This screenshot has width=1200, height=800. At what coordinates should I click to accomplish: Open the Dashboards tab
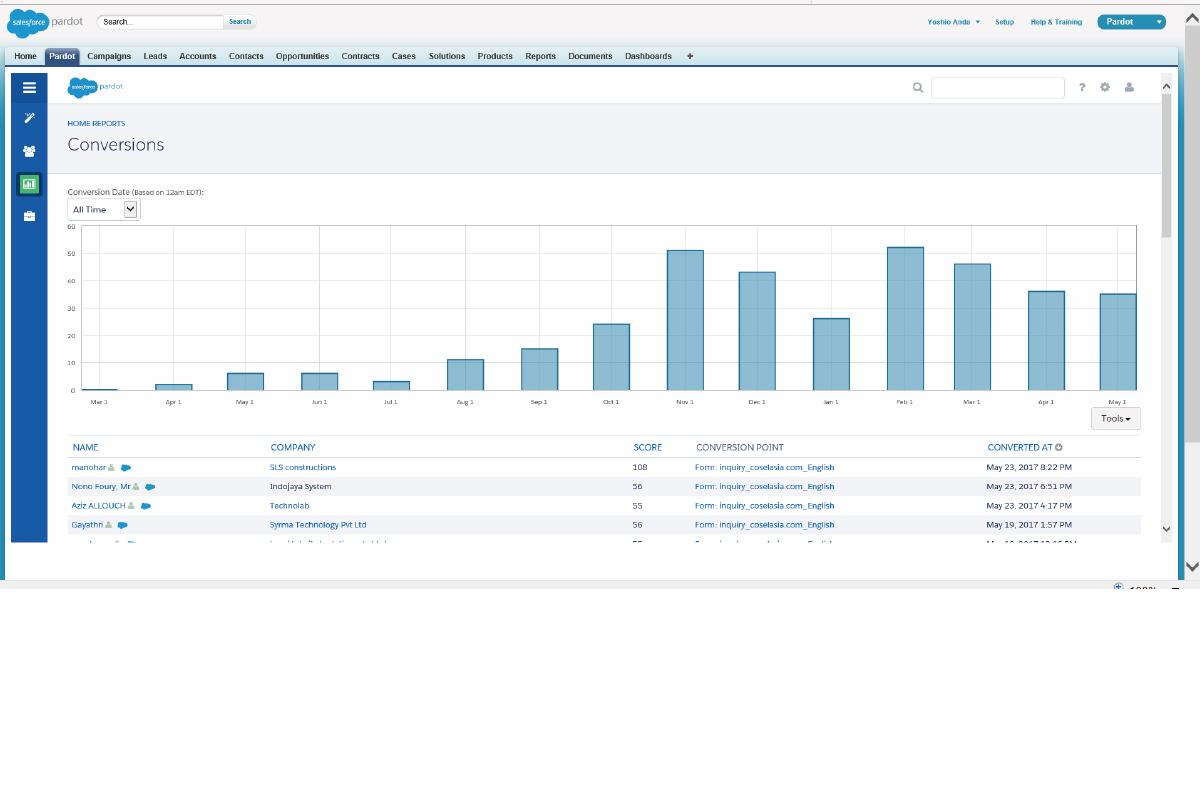click(648, 56)
